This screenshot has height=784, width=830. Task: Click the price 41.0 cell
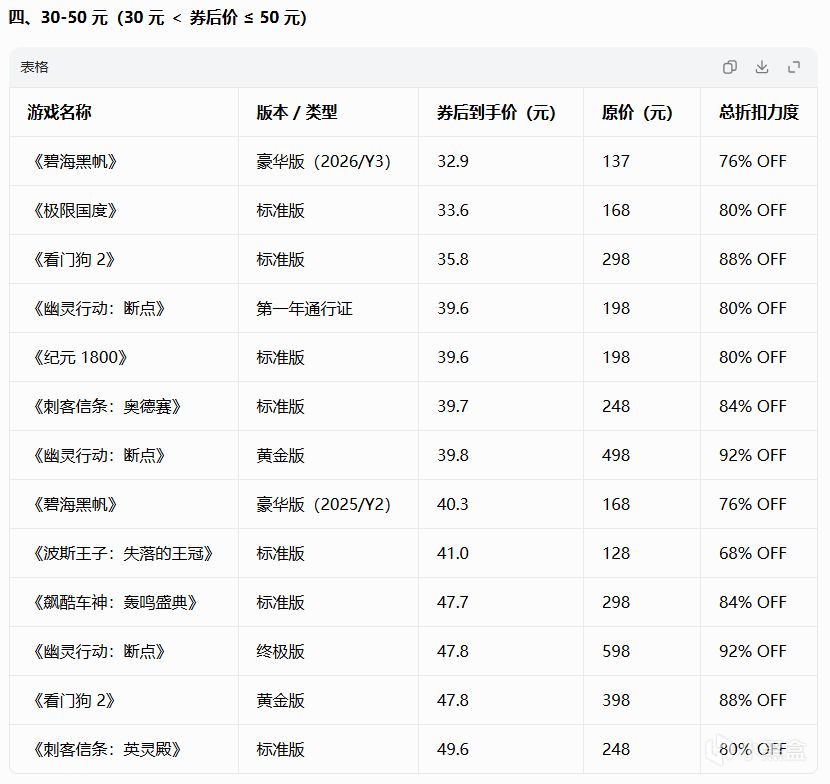pos(453,553)
